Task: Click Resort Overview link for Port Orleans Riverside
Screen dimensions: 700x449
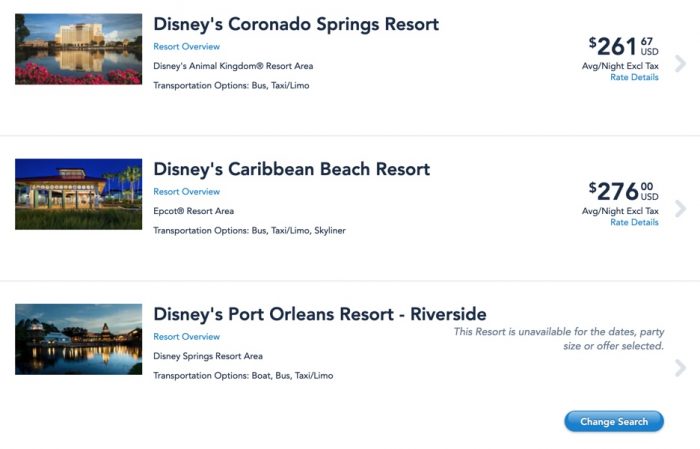Action: tap(187, 337)
